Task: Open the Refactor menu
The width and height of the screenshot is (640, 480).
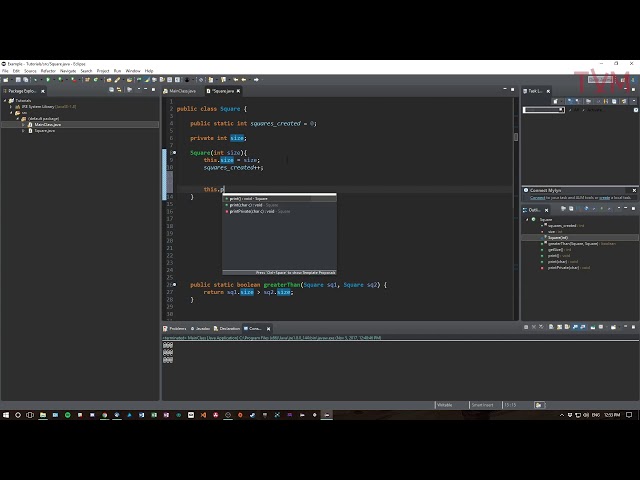Action: (48, 71)
